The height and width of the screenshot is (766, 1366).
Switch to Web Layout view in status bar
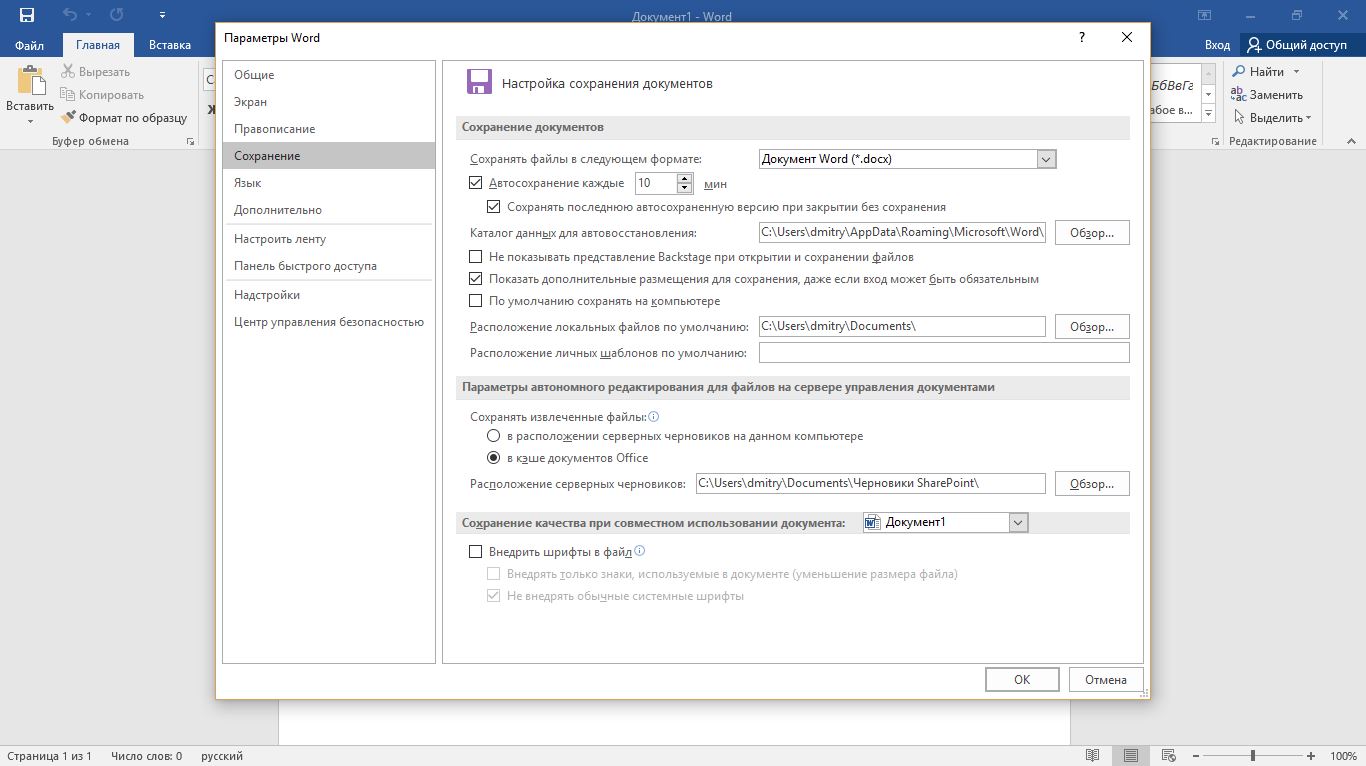(x=1167, y=756)
